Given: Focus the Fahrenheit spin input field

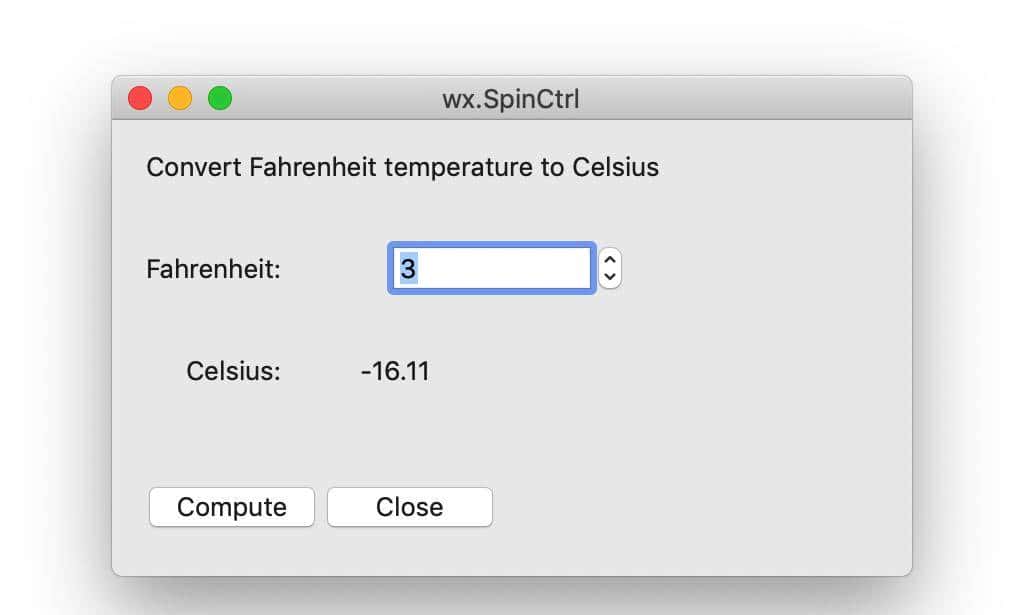Looking at the screenshot, I should pyautogui.click(x=491, y=268).
